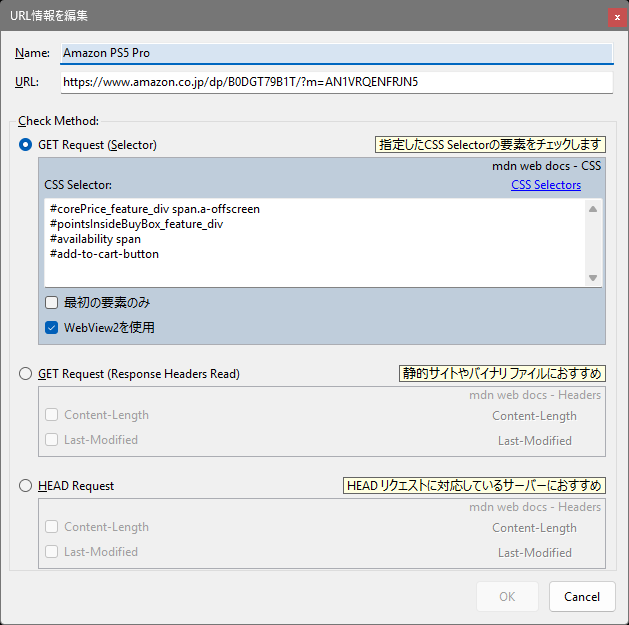Click #pointsInsideBuyBox_feature_div selector line
This screenshot has height=625, width=629.
[x=136, y=224]
